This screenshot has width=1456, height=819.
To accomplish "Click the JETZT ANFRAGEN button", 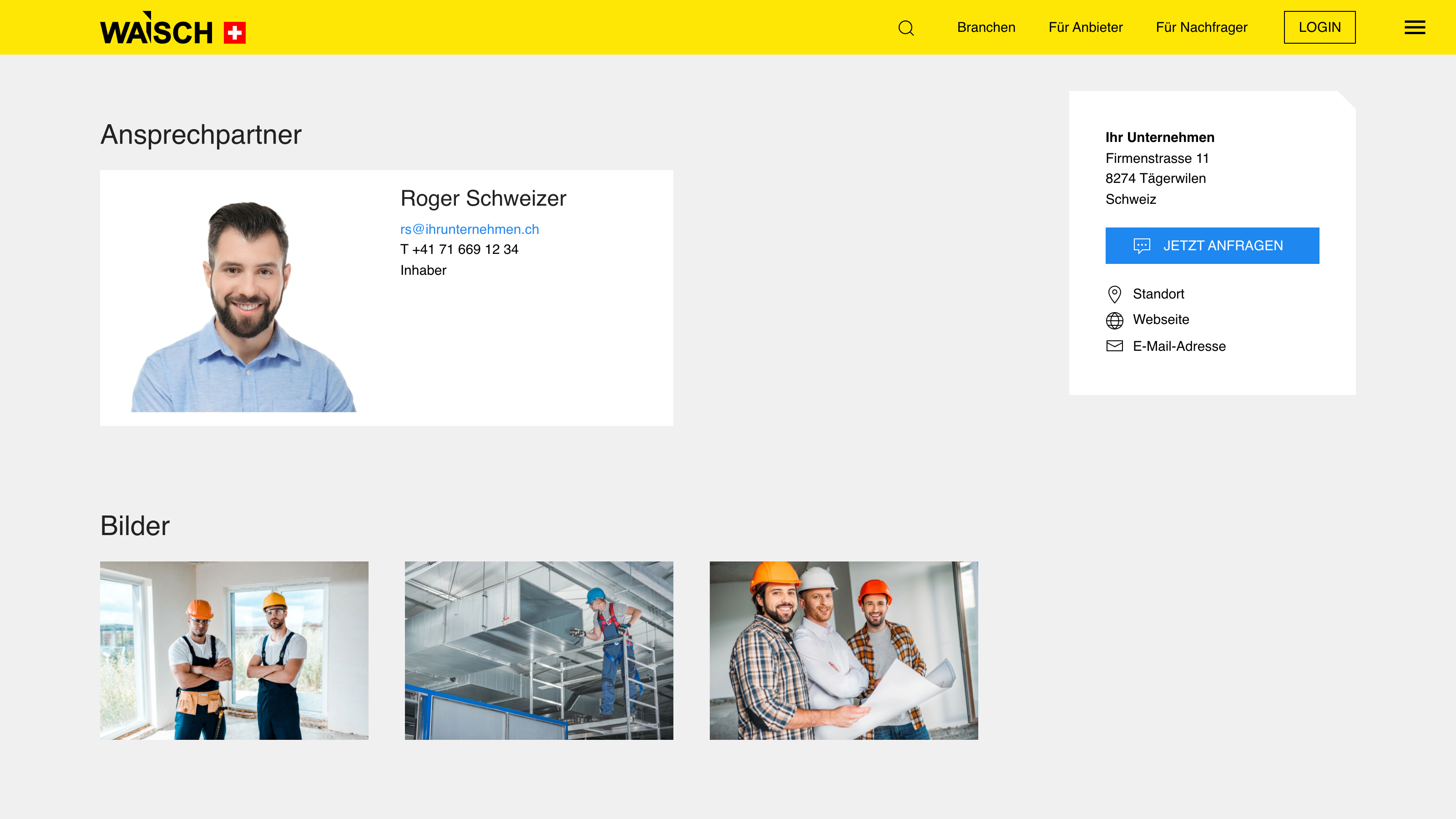I will (1212, 246).
